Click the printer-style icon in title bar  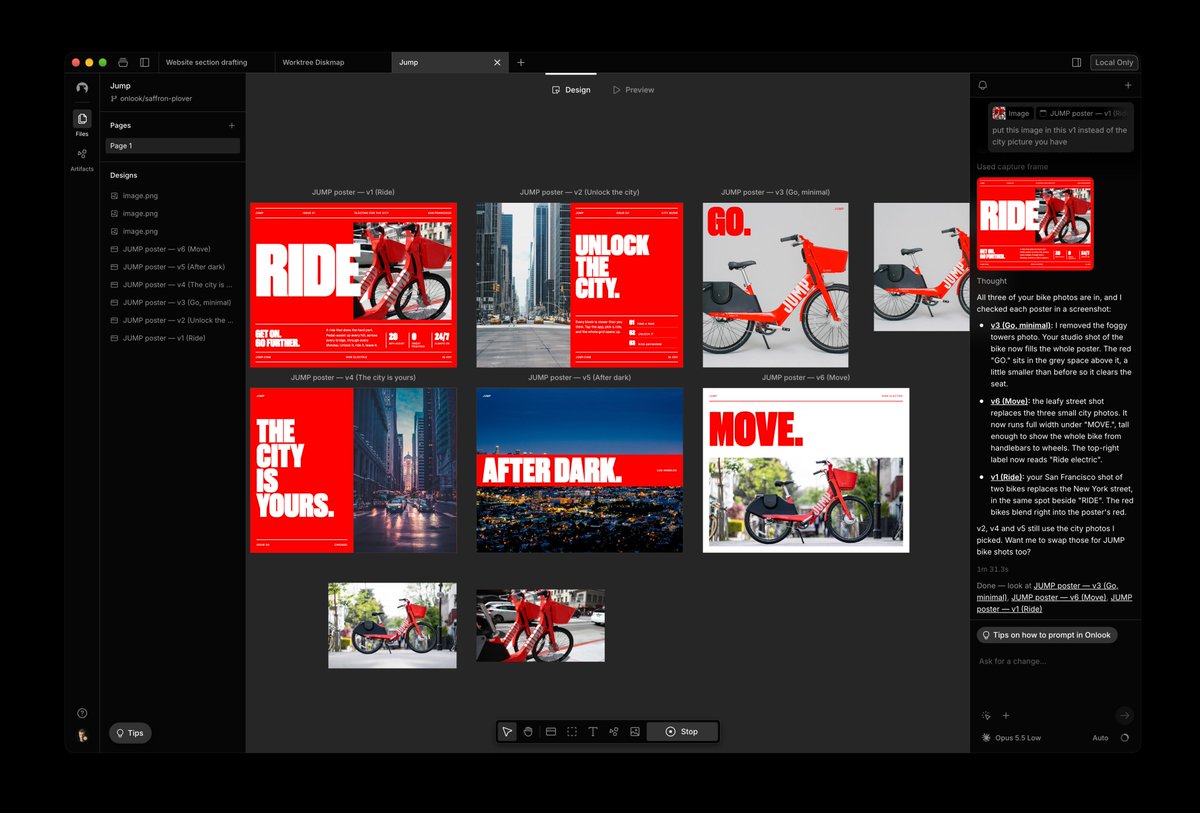tap(123, 62)
